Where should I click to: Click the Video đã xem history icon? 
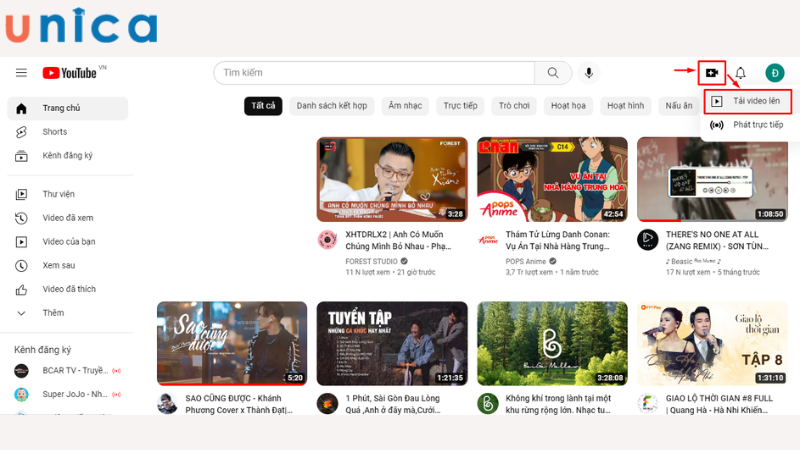(x=21, y=218)
